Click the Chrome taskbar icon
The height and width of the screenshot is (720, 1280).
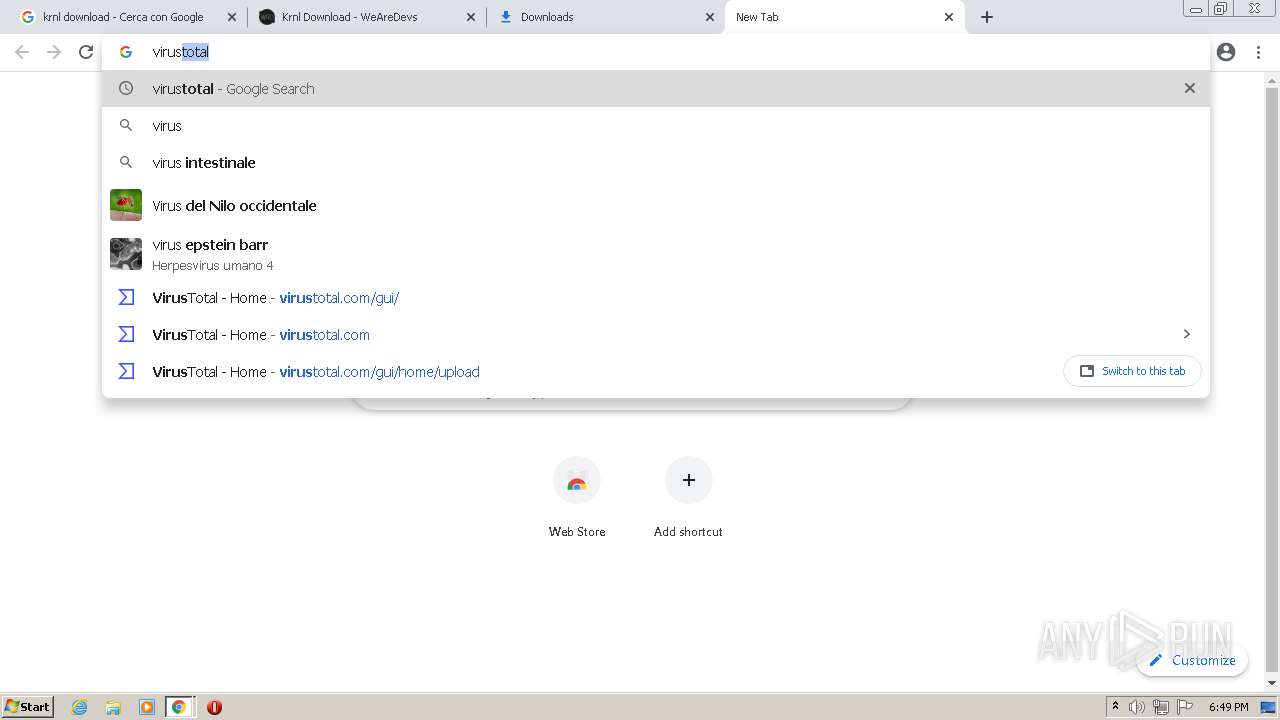[x=179, y=707]
